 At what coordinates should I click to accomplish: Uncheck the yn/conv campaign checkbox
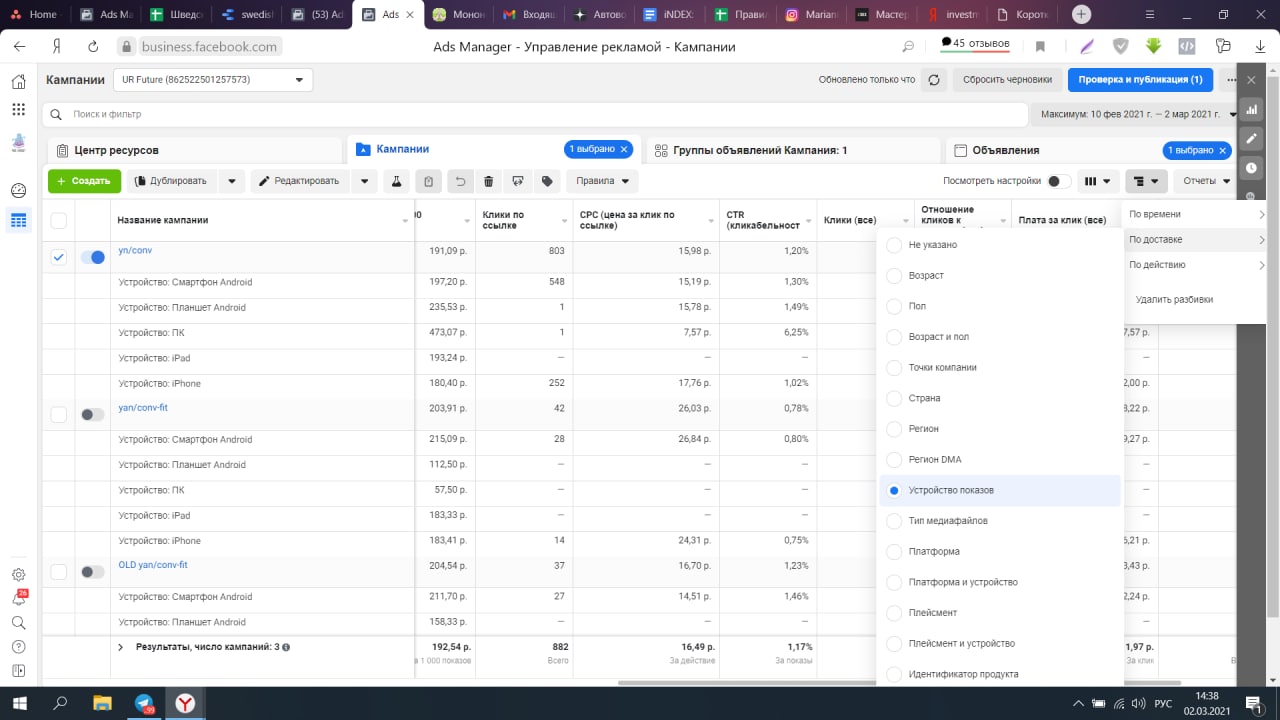59,257
